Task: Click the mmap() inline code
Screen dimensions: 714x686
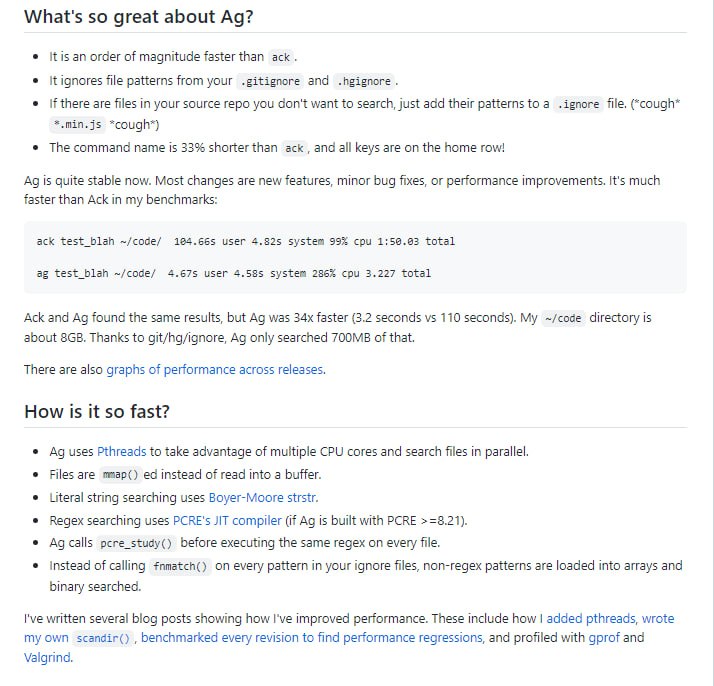Action: coord(119,475)
